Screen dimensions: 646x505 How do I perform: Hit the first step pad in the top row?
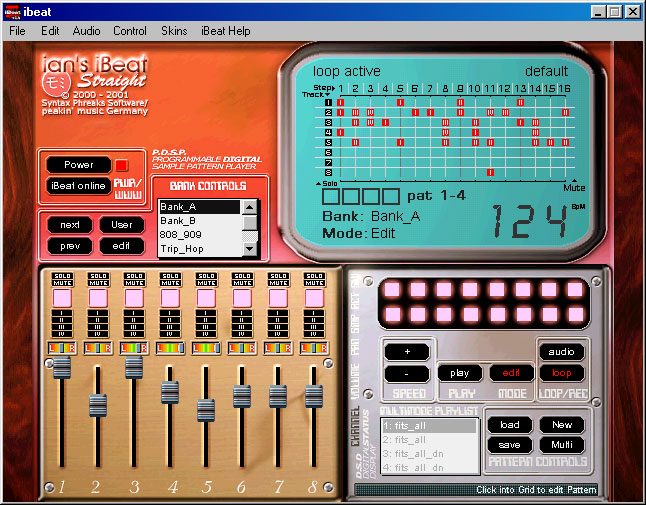392,290
